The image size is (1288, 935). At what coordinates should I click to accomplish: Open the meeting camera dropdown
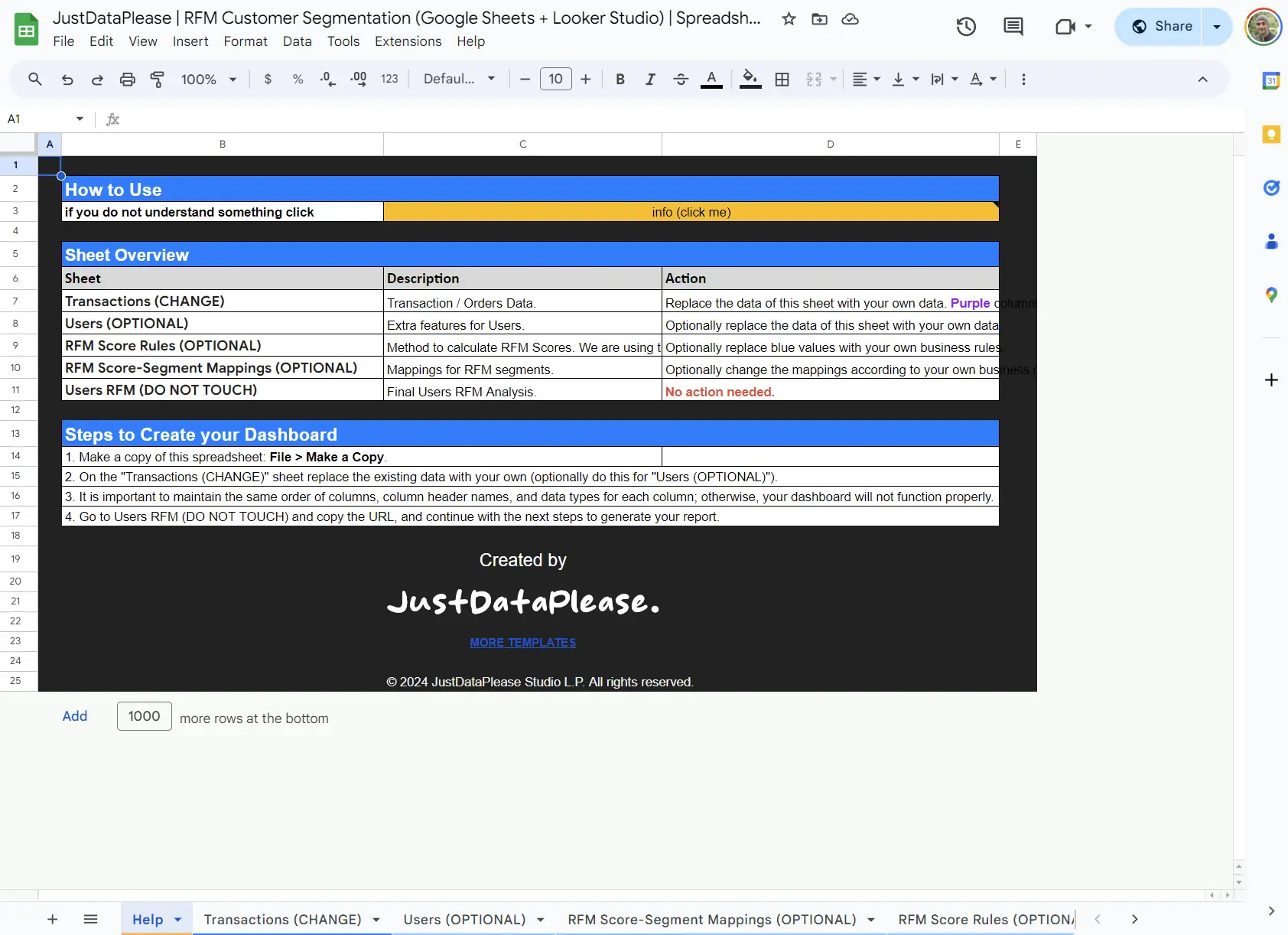tap(1088, 27)
